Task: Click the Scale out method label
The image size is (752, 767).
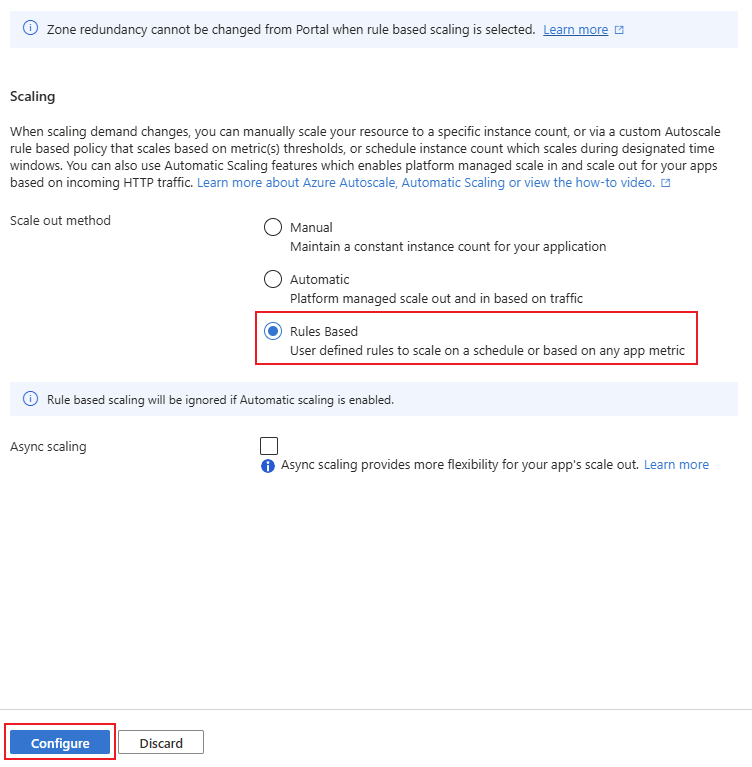Action: [60, 220]
